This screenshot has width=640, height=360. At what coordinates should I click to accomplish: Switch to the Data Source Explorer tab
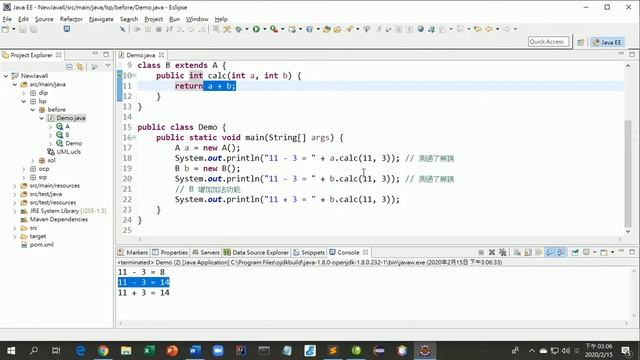click(256, 252)
